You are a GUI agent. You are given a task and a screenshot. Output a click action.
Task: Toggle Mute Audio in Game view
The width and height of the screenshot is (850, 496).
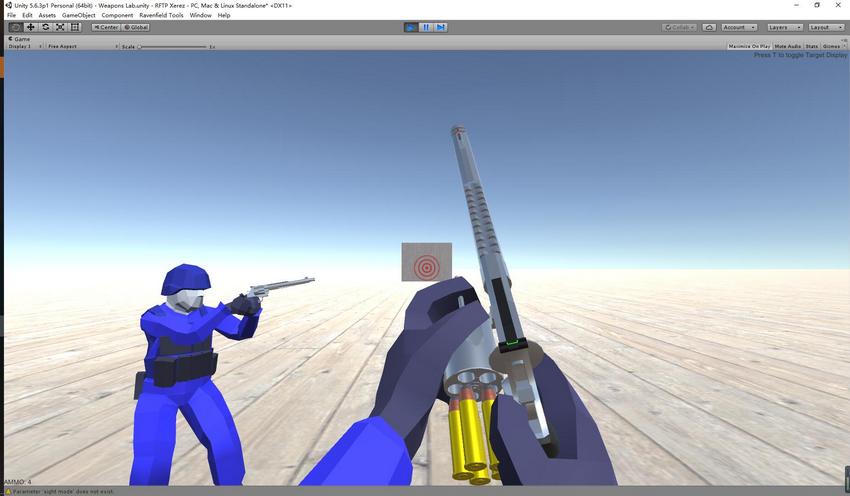coord(788,46)
